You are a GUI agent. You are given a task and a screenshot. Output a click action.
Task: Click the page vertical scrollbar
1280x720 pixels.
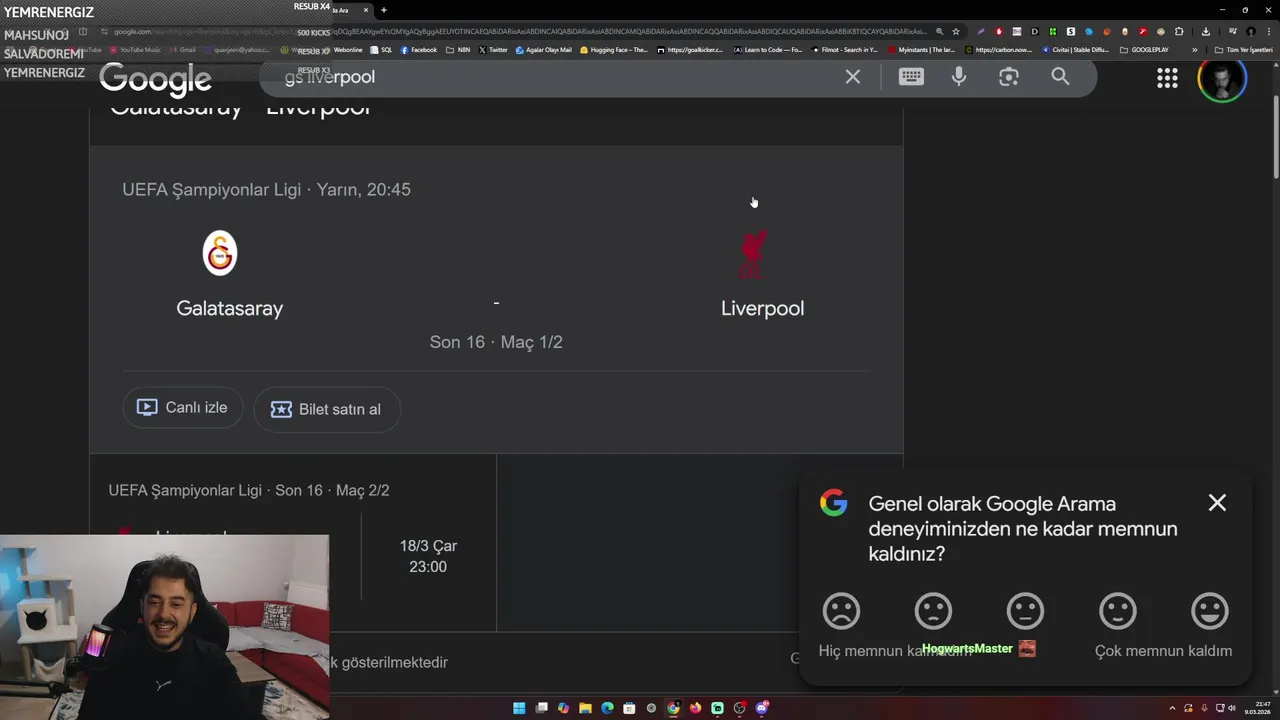coord(1276,135)
